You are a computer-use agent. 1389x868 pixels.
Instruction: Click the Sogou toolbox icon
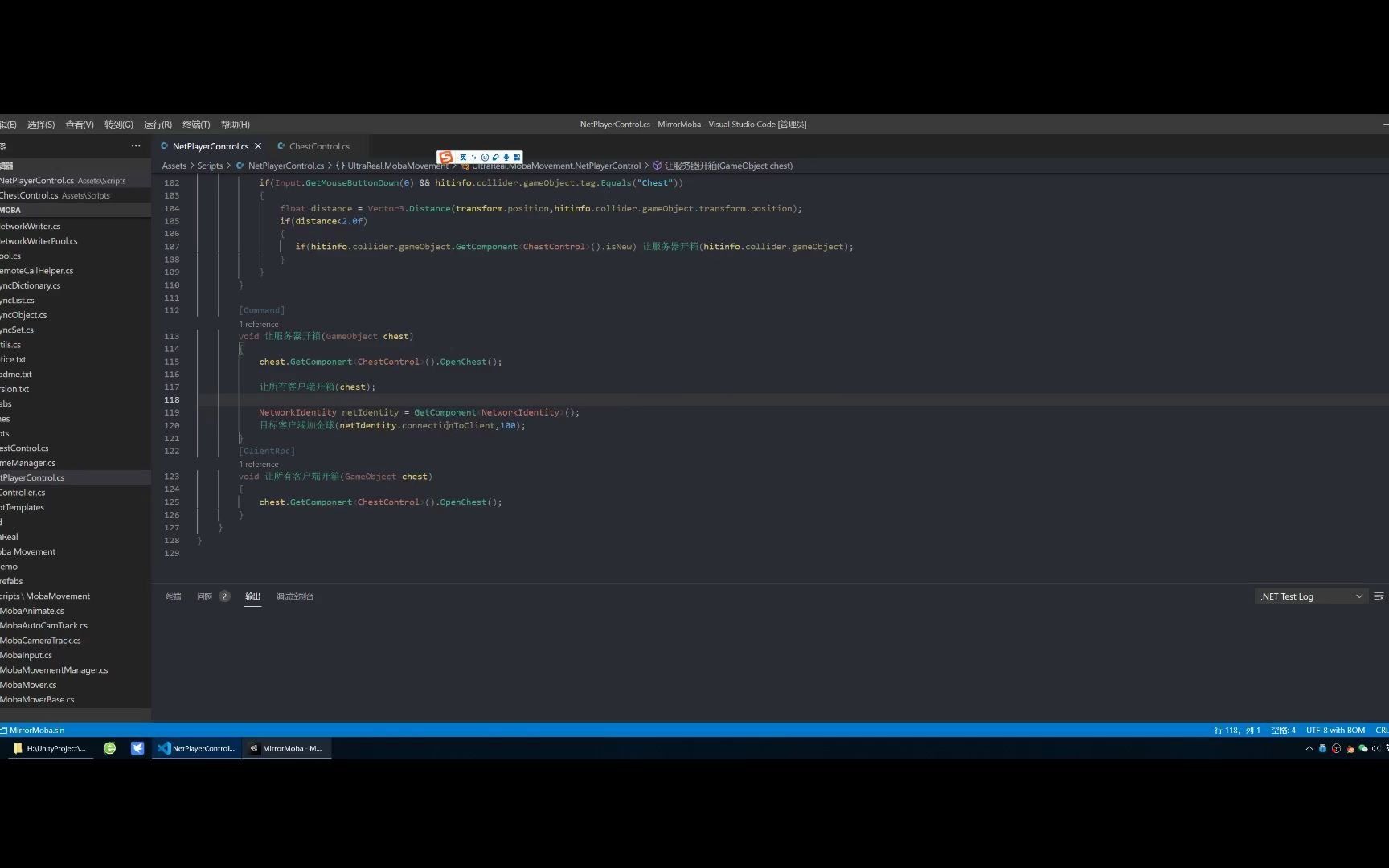click(517, 158)
